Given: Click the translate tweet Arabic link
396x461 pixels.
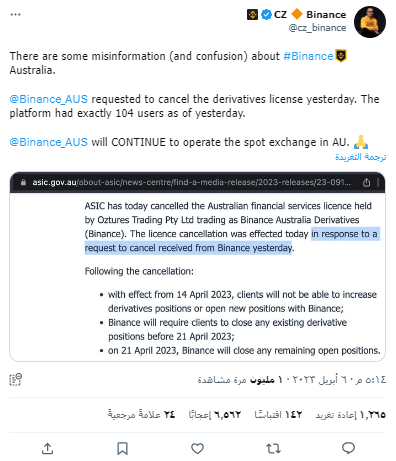Looking at the screenshot, I should coord(360,157).
